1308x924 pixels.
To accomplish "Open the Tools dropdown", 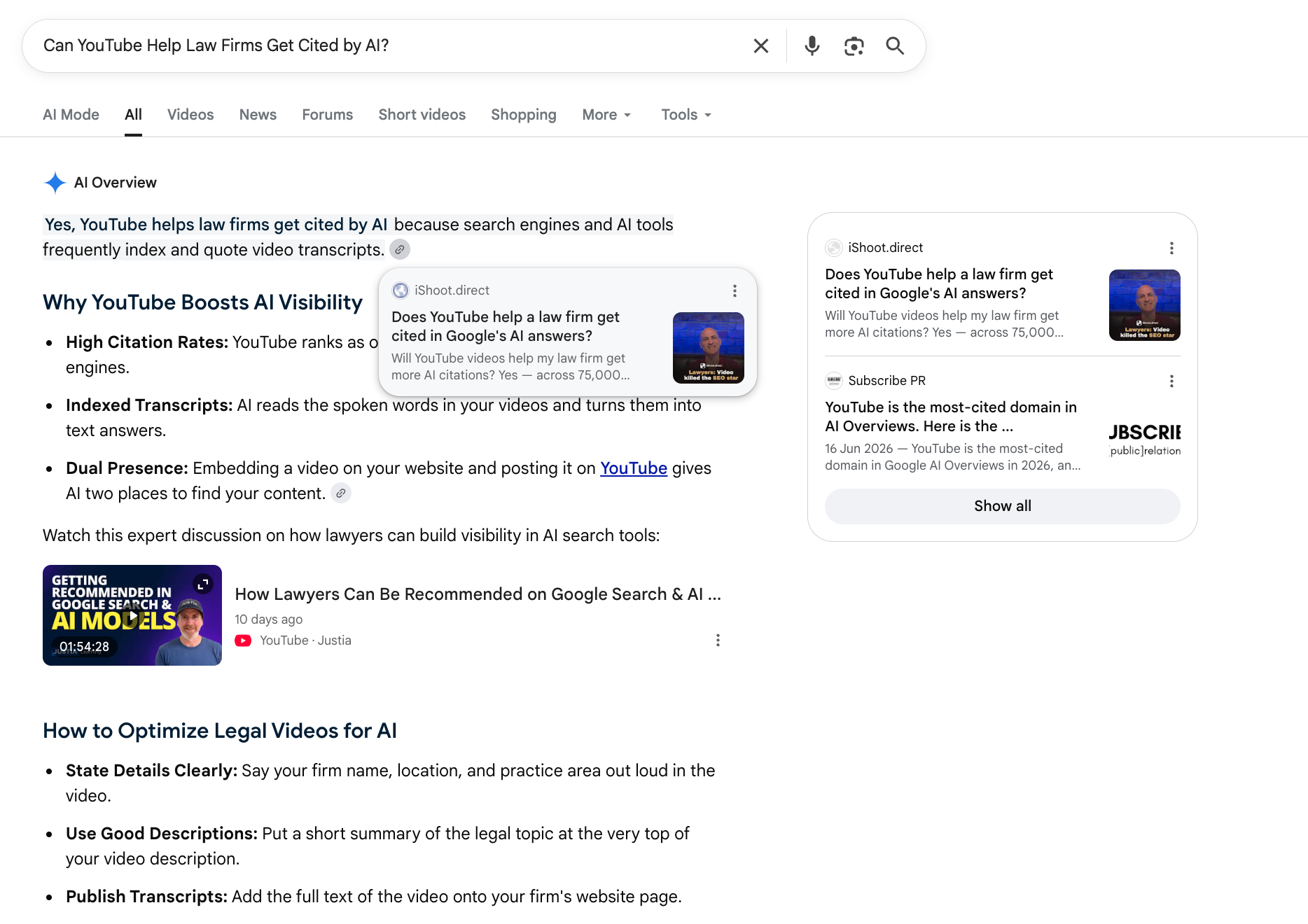I will click(686, 115).
